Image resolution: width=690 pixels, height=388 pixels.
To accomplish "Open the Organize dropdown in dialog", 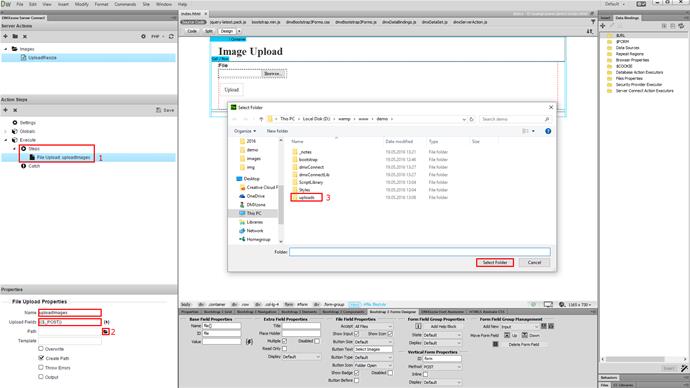I will (245, 131).
